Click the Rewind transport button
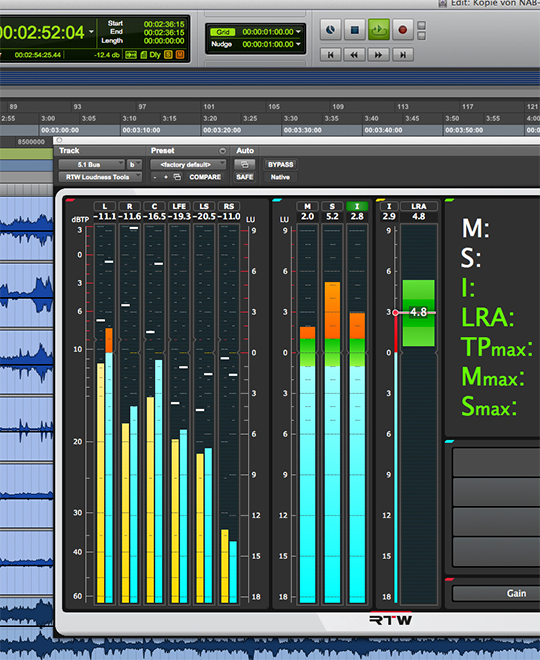 (354, 55)
